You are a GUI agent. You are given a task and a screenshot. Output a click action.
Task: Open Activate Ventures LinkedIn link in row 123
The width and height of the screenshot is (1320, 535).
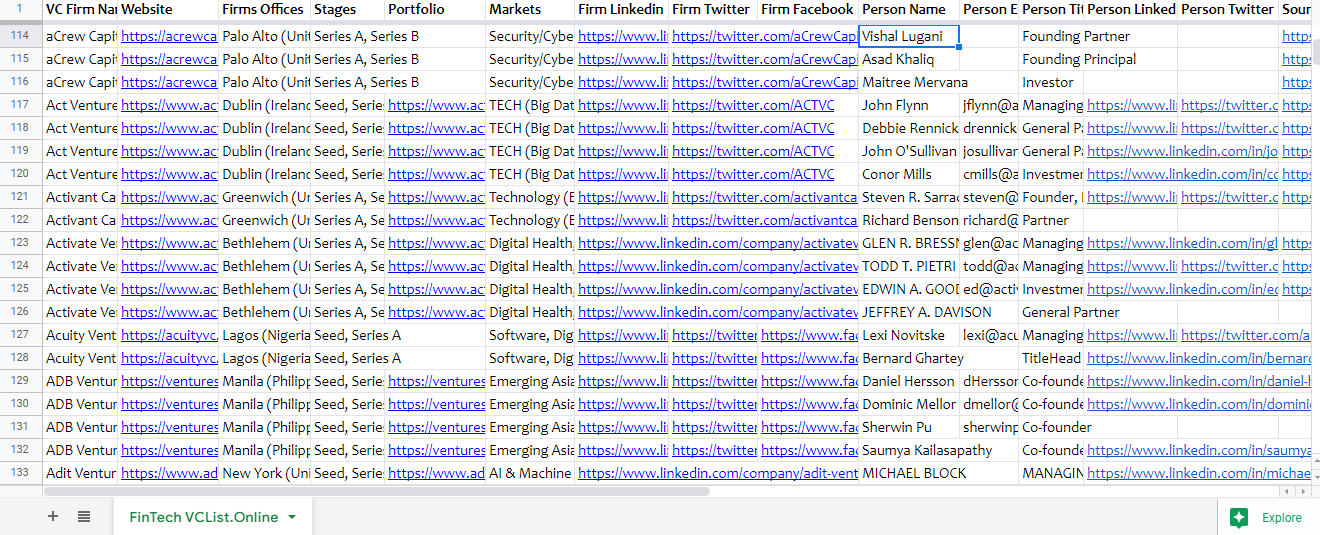coord(717,243)
